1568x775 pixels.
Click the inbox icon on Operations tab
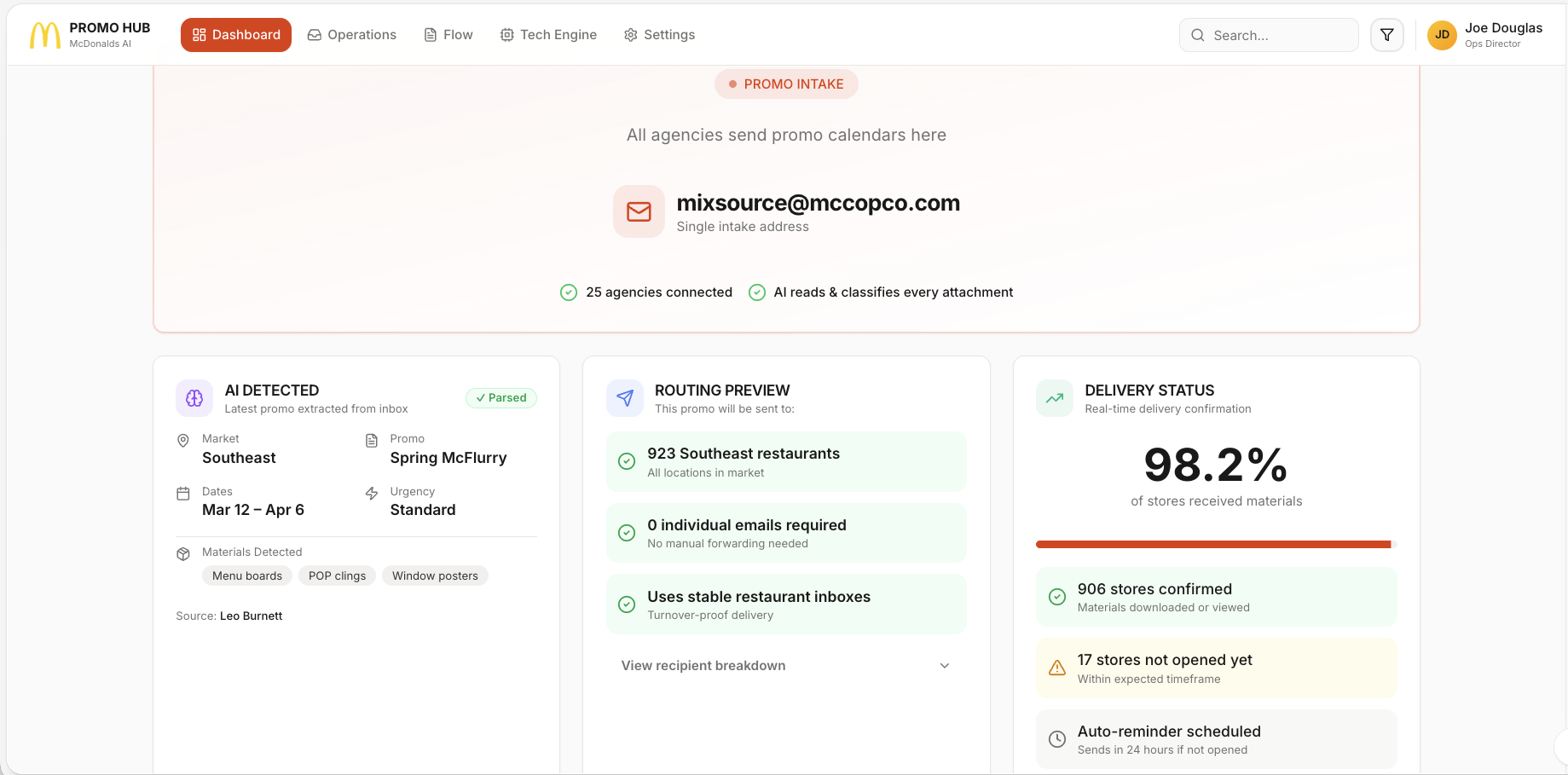click(315, 35)
